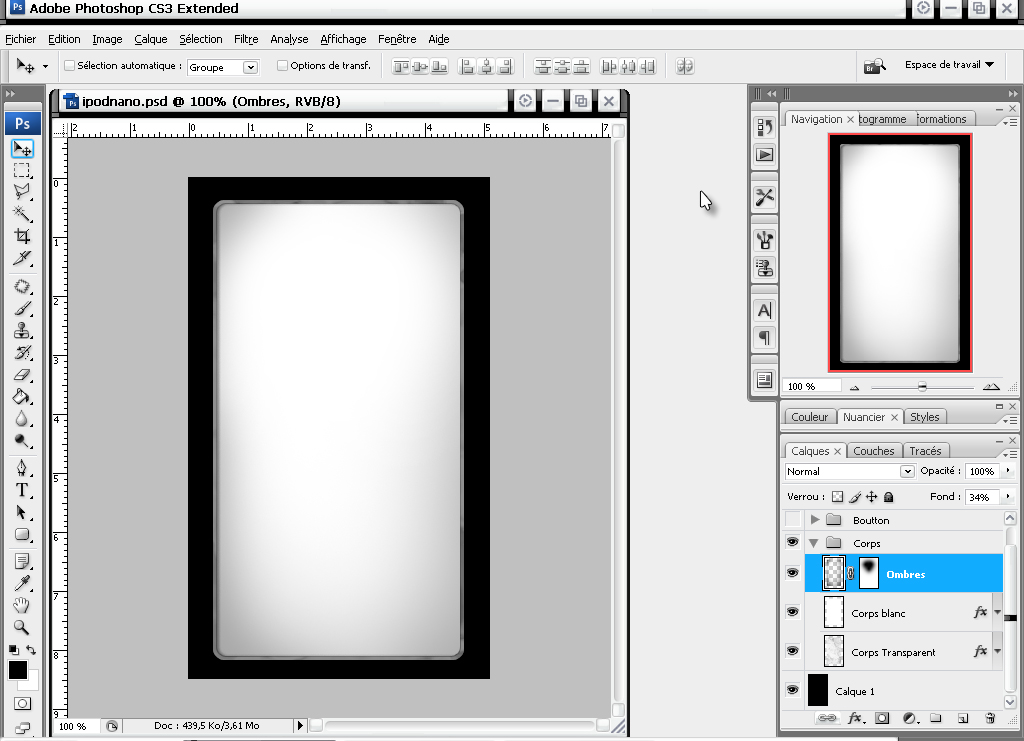Select the Rectangular Marquee tool
This screenshot has width=1024, height=741.
pyautogui.click(x=22, y=171)
